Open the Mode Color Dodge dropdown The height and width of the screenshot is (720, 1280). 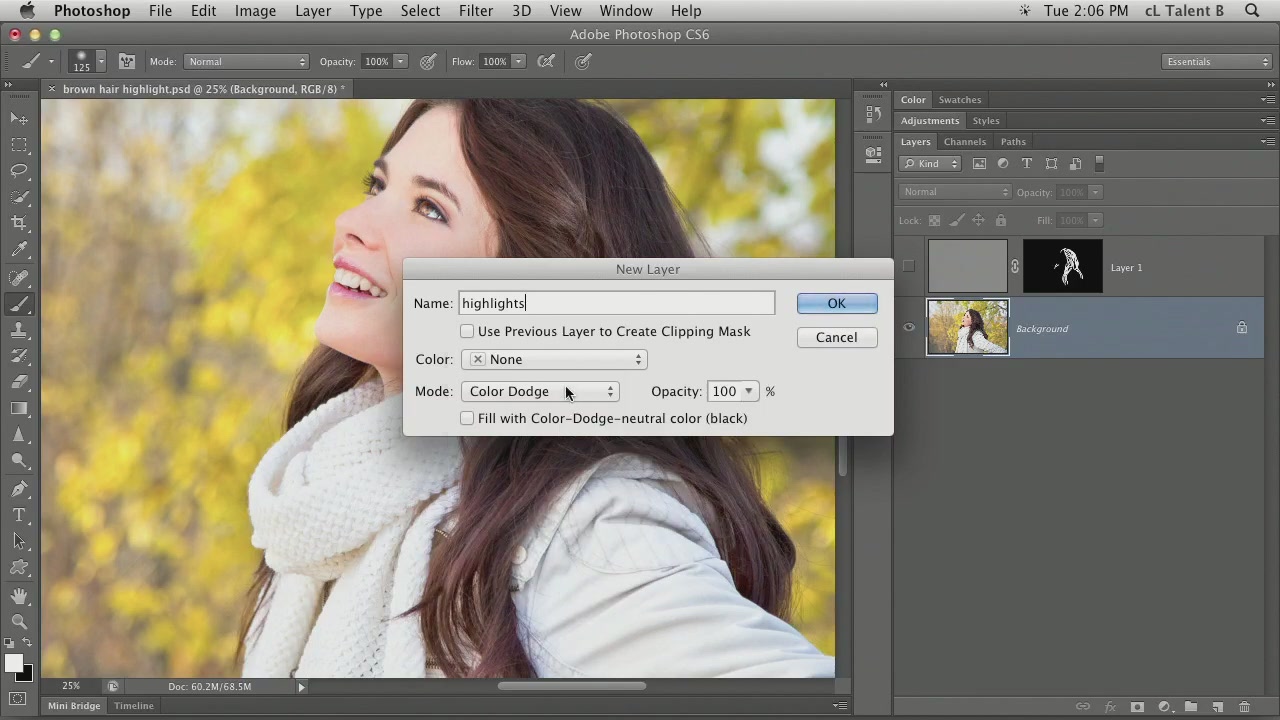click(540, 391)
